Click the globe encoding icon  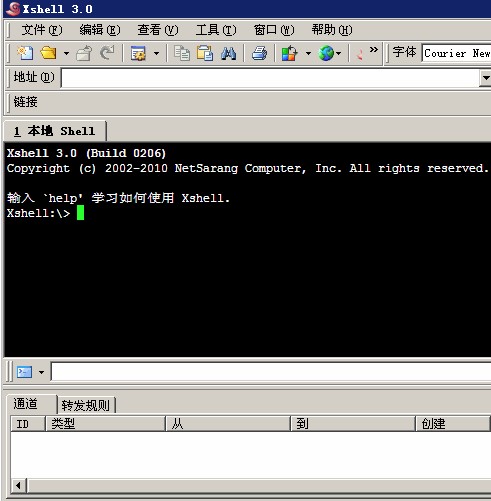pyautogui.click(x=326, y=53)
